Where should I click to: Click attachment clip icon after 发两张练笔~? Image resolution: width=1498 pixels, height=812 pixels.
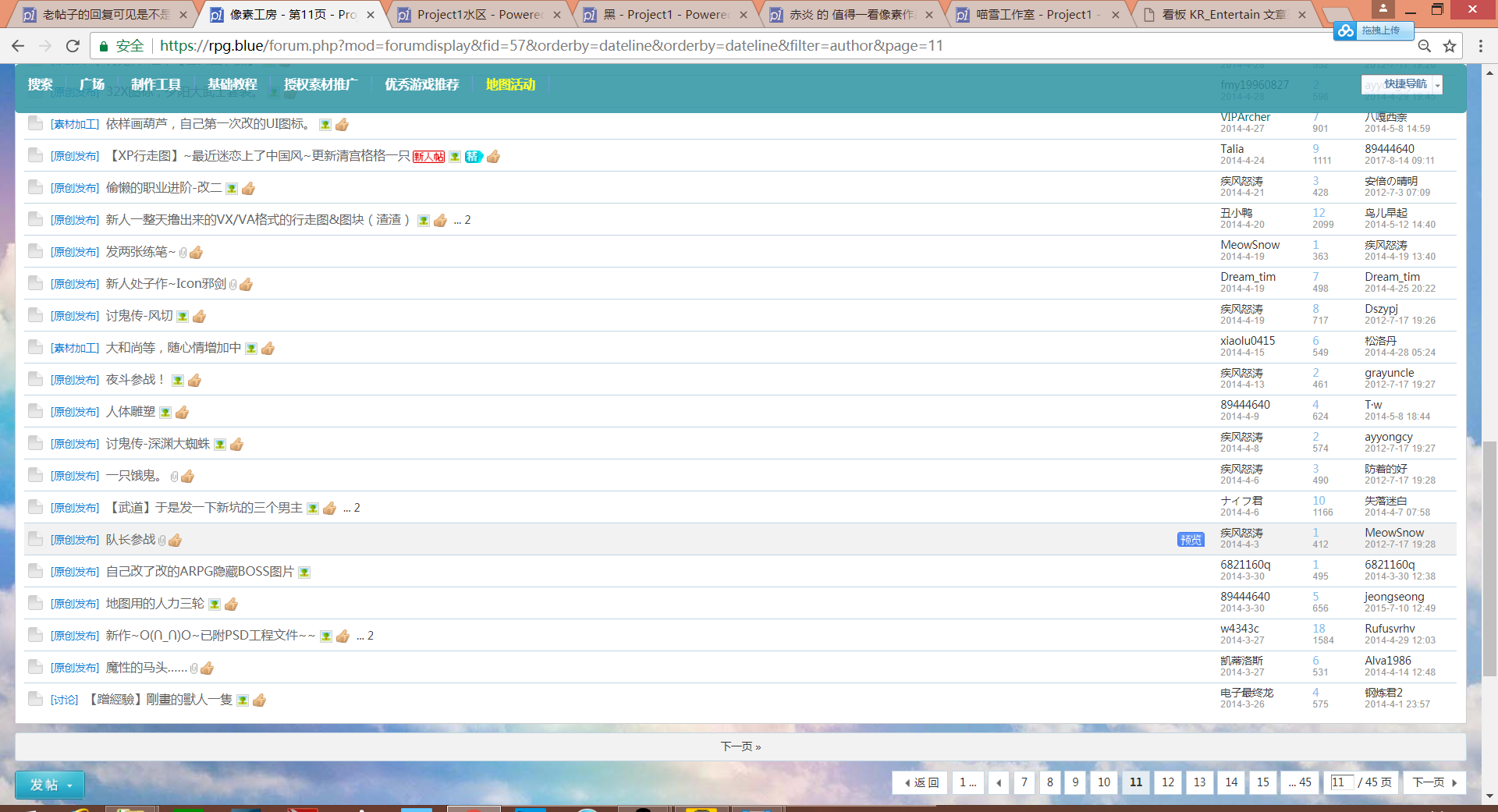click(x=183, y=252)
